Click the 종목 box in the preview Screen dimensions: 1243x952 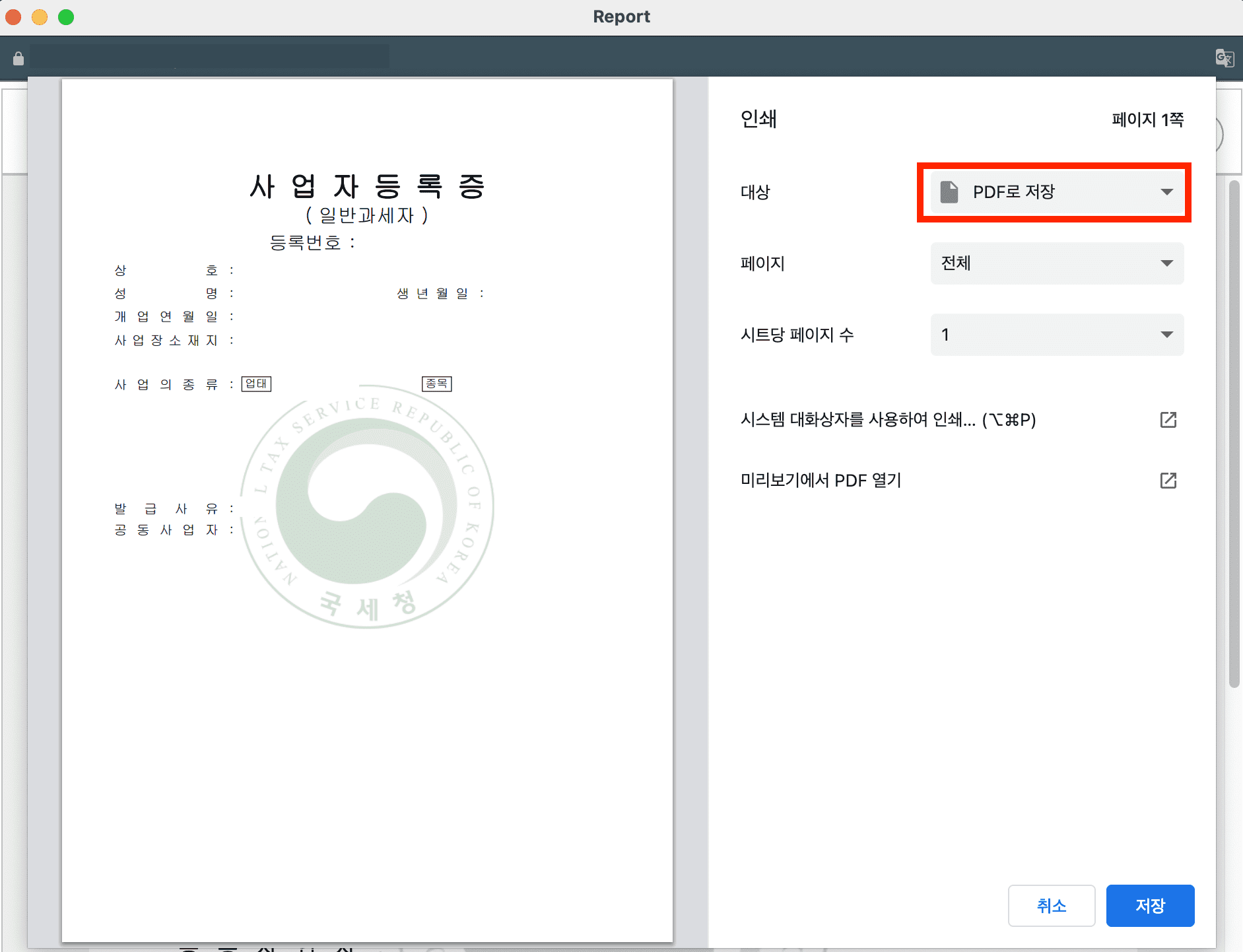click(436, 384)
